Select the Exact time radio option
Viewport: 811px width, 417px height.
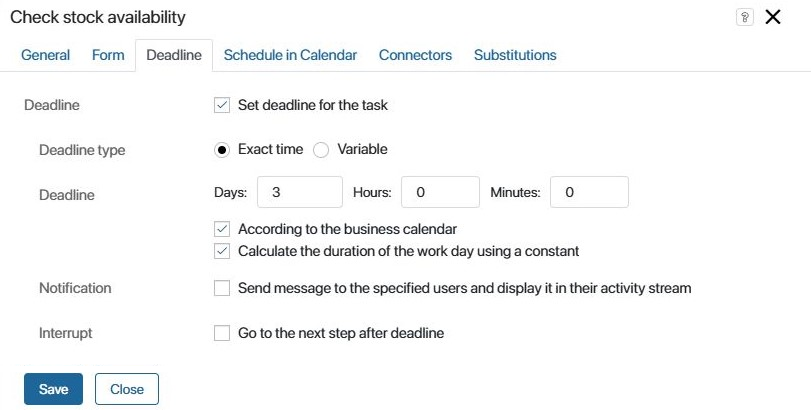pos(222,150)
